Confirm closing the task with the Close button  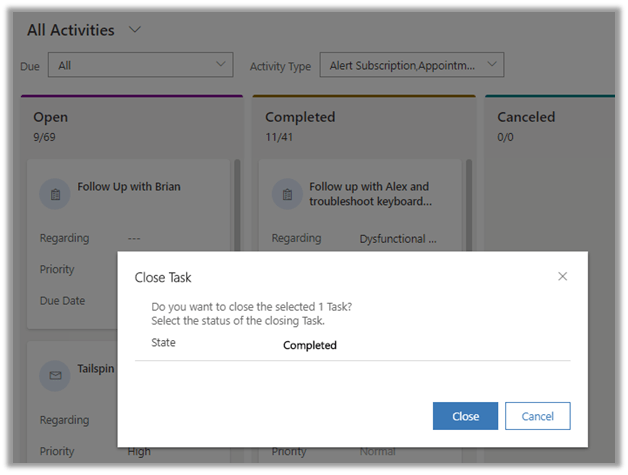pyautogui.click(x=465, y=416)
